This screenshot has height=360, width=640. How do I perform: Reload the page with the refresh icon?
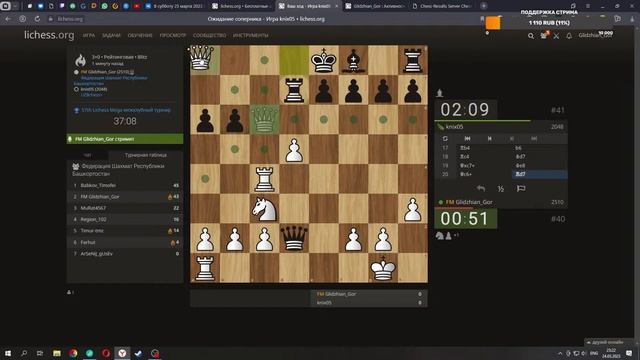pyautogui.click(x=37, y=19)
